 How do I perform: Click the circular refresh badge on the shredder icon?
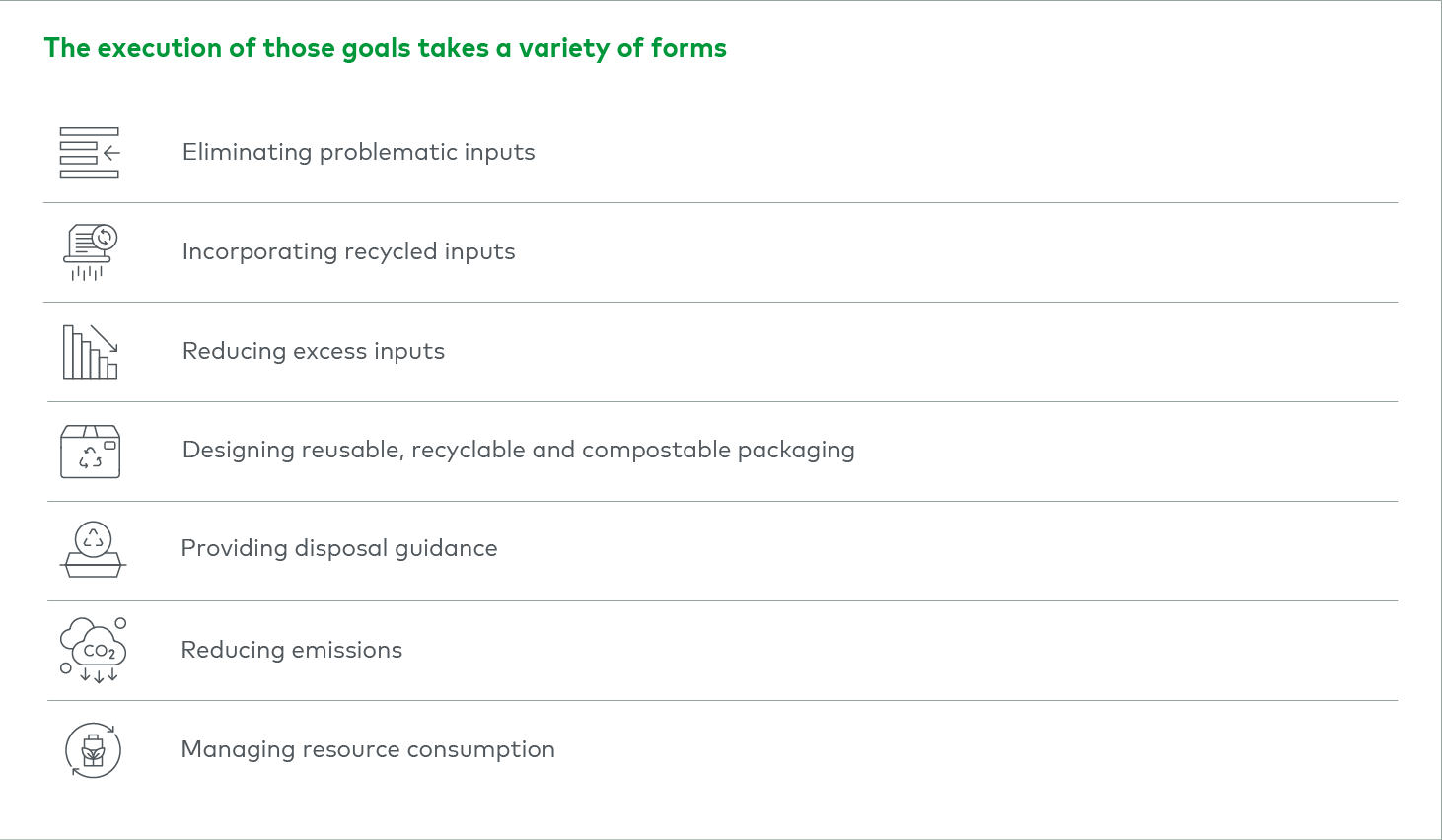tap(105, 238)
